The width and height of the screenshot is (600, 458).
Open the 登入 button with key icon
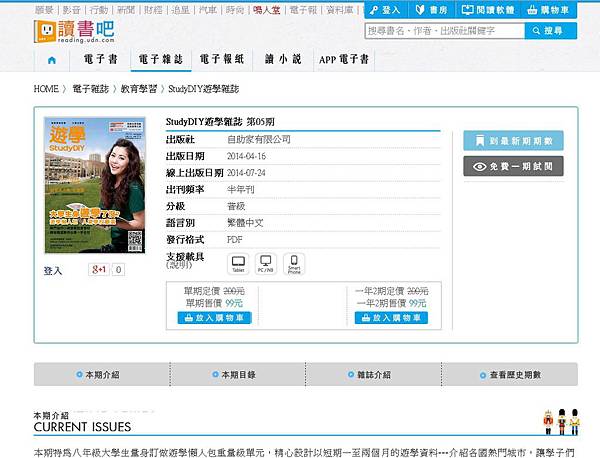coord(386,10)
